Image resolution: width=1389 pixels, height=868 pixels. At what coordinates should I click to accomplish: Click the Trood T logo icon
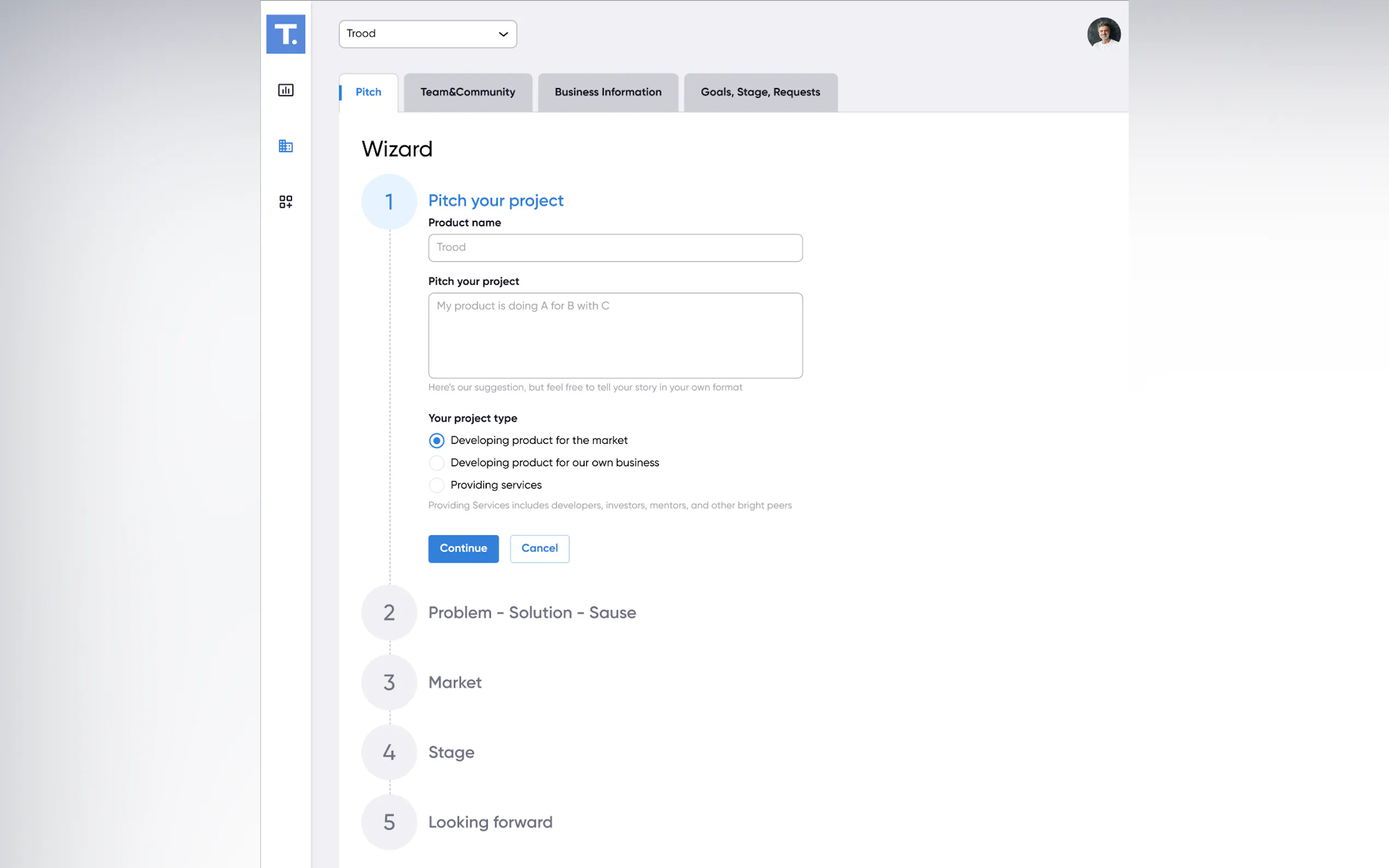click(285, 34)
